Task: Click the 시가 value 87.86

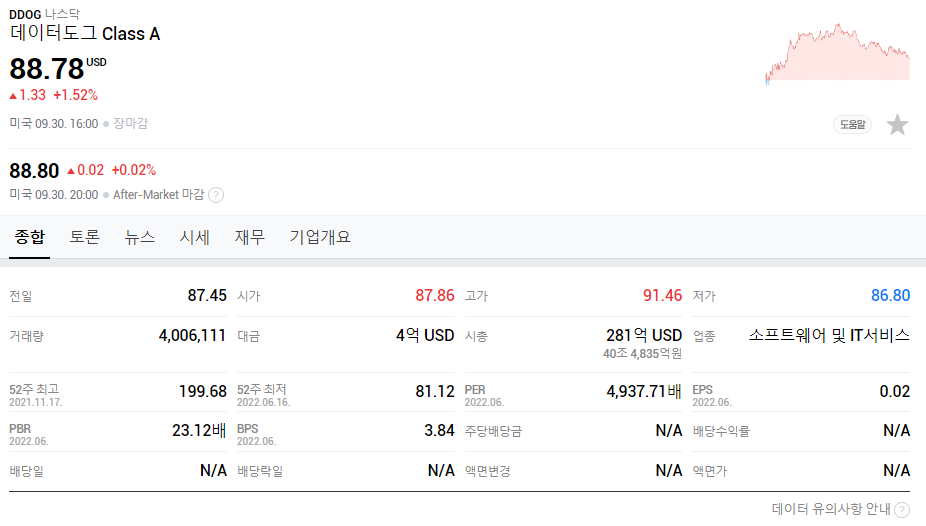Action: coord(435,295)
